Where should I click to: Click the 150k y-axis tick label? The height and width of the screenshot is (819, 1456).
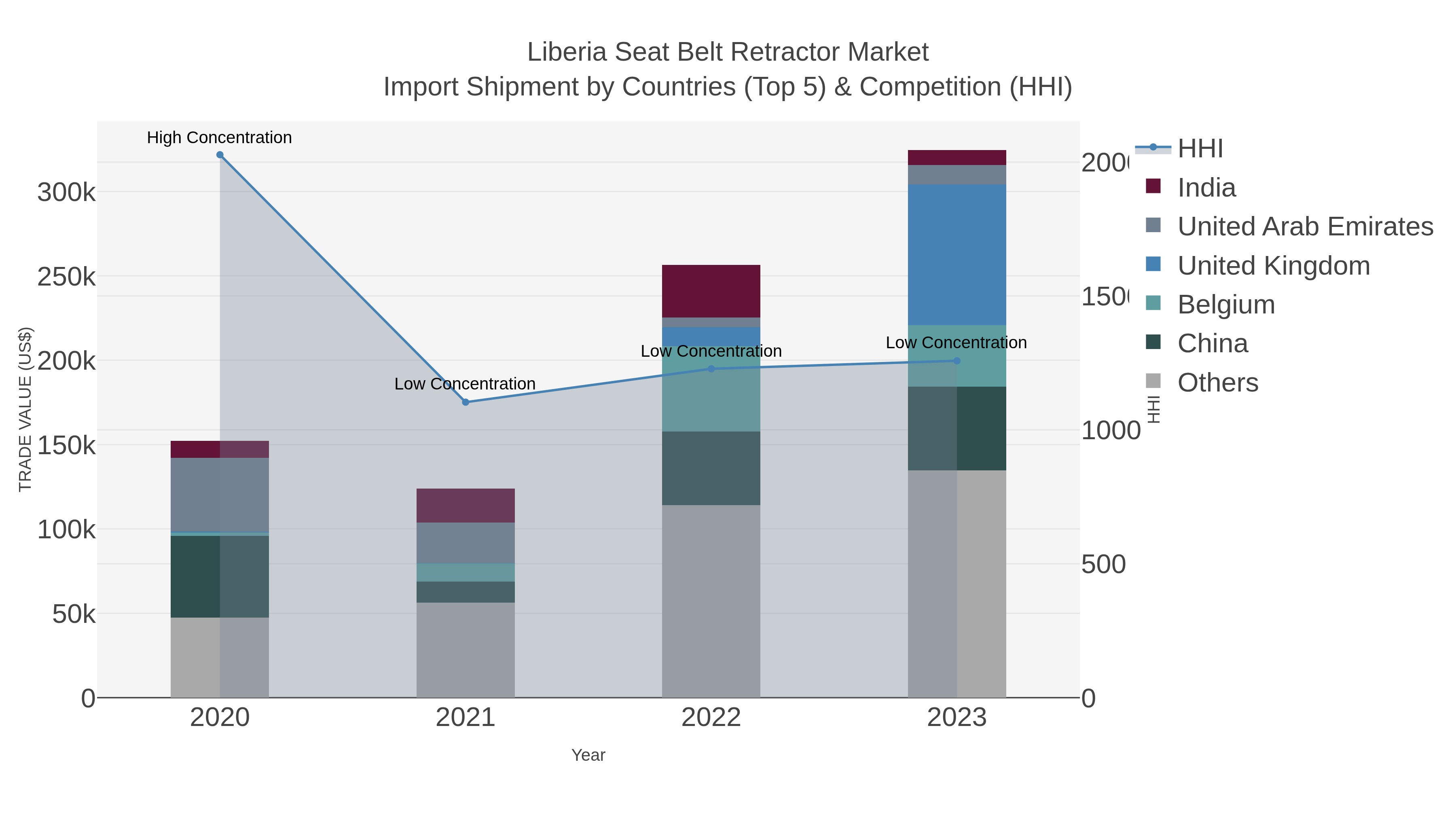[67, 445]
